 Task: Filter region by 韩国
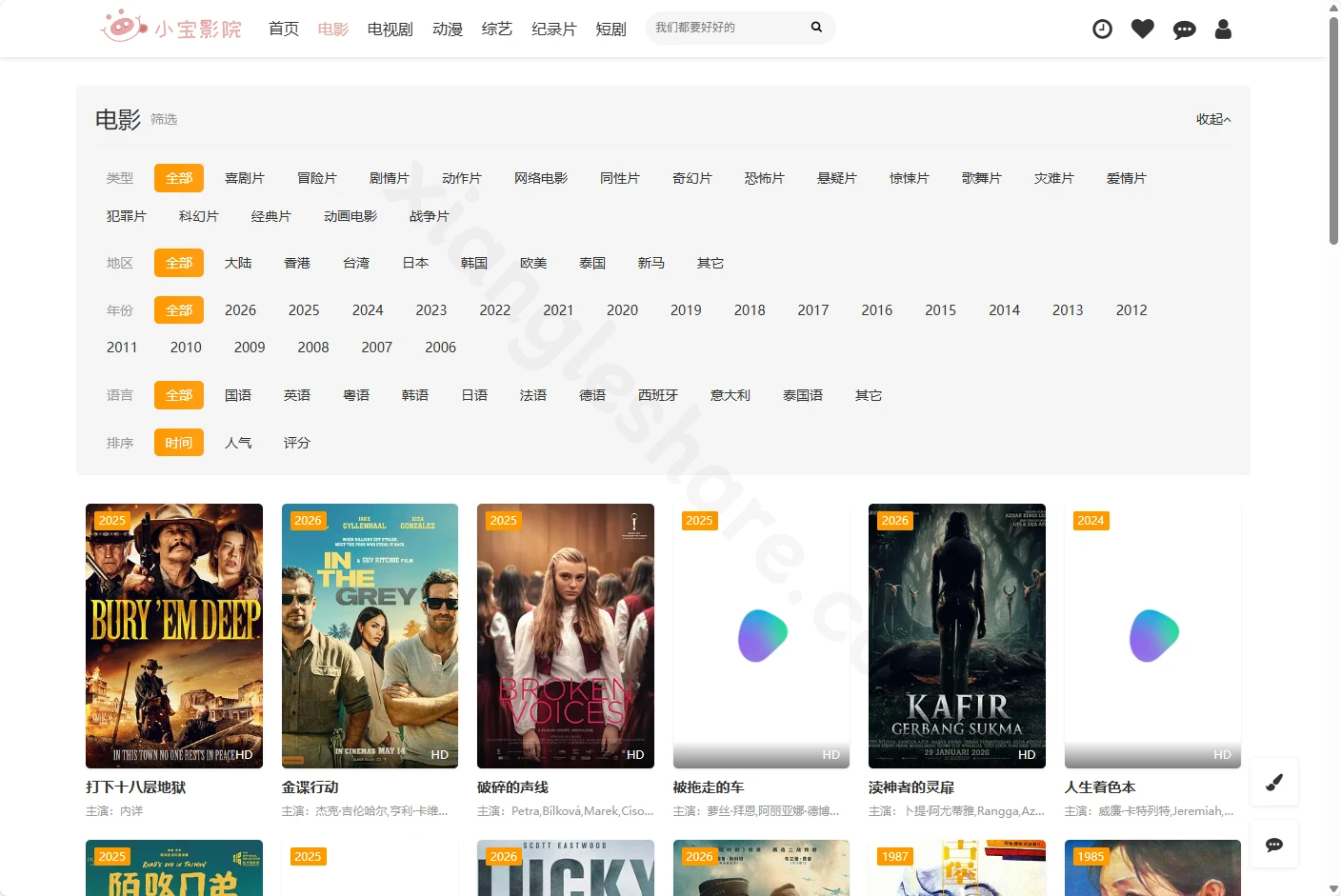[474, 263]
